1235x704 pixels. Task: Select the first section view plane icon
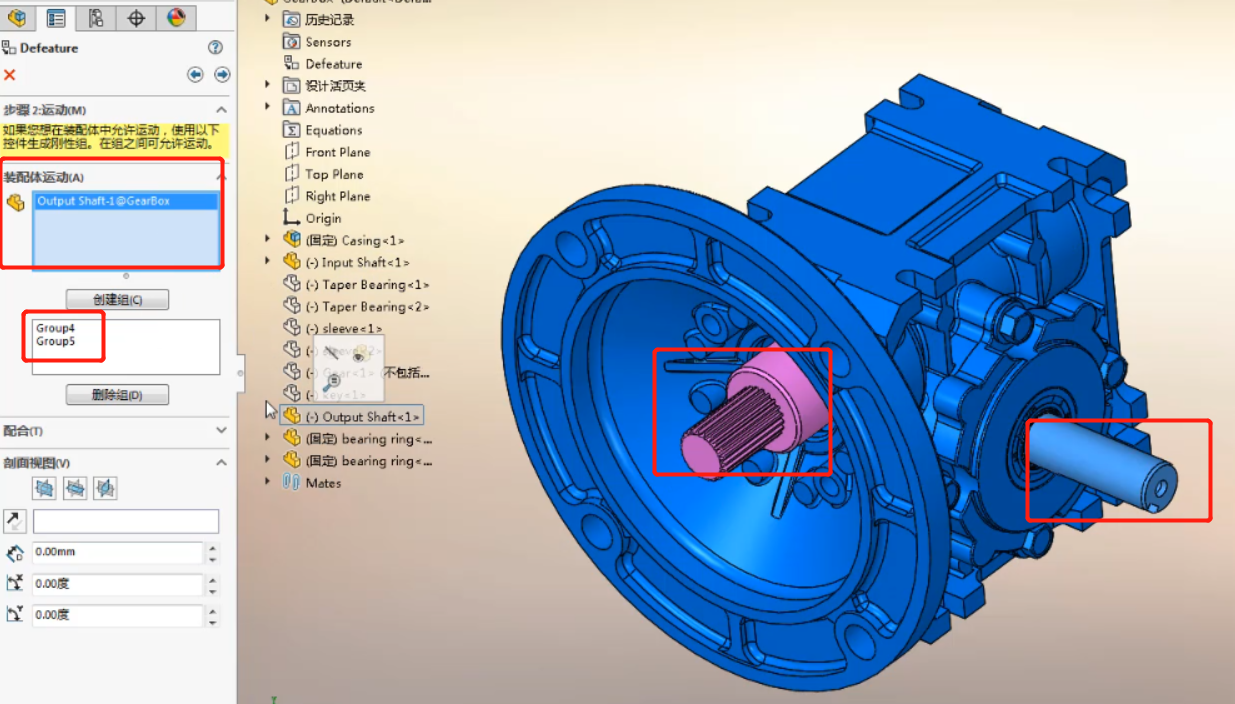[44, 488]
